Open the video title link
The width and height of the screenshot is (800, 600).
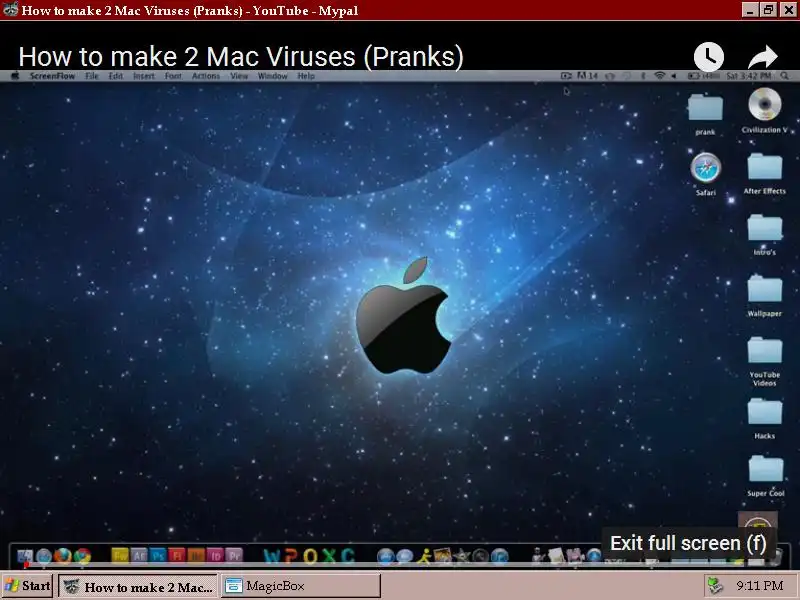(x=241, y=56)
